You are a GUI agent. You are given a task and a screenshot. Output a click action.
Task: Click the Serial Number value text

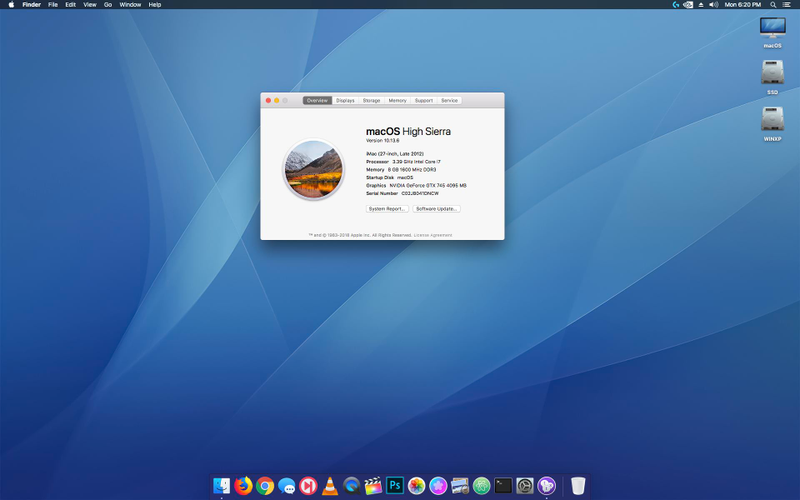pos(420,193)
